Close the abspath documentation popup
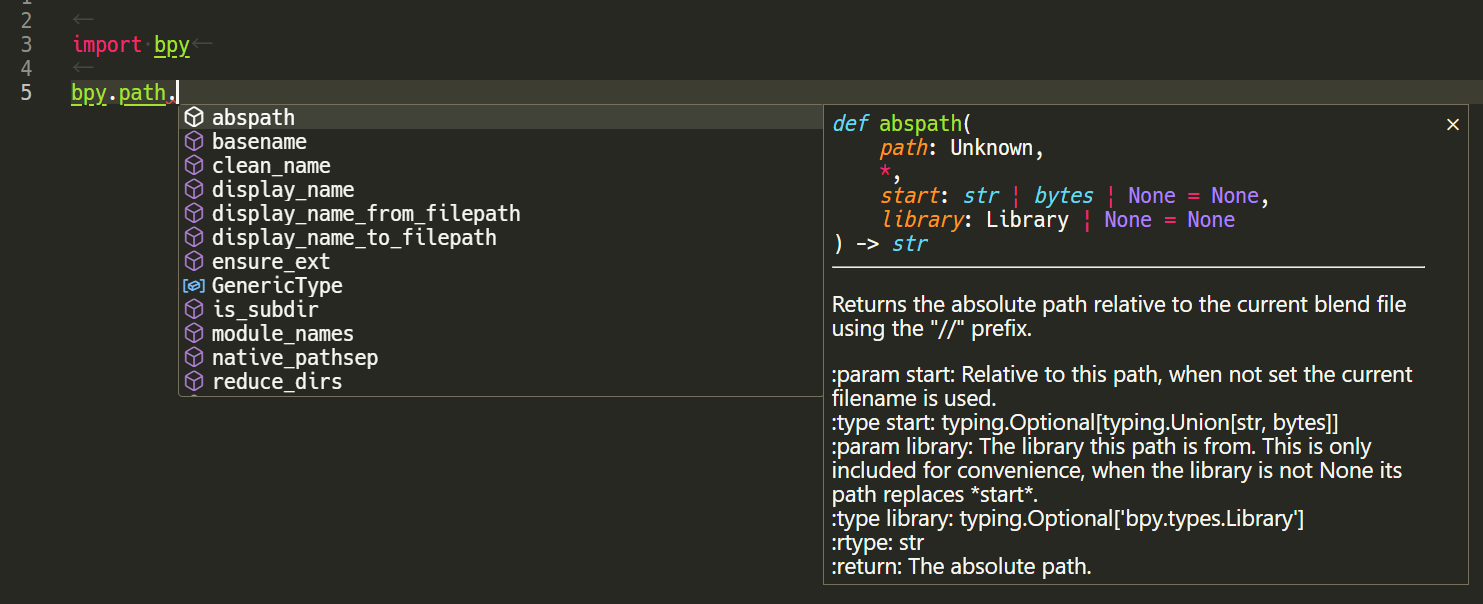The image size is (1483, 604). click(x=1452, y=124)
